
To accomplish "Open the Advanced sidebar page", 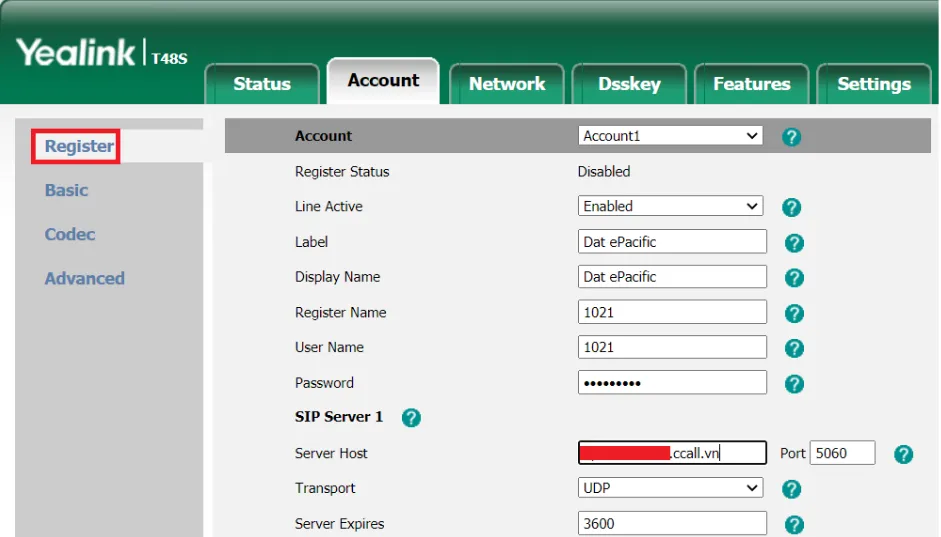I will point(85,278).
